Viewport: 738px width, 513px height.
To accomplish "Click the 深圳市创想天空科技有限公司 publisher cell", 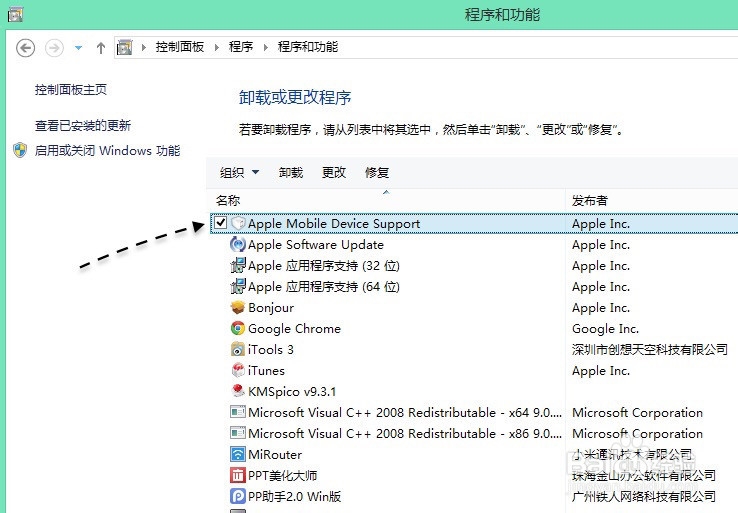I will tap(650, 349).
